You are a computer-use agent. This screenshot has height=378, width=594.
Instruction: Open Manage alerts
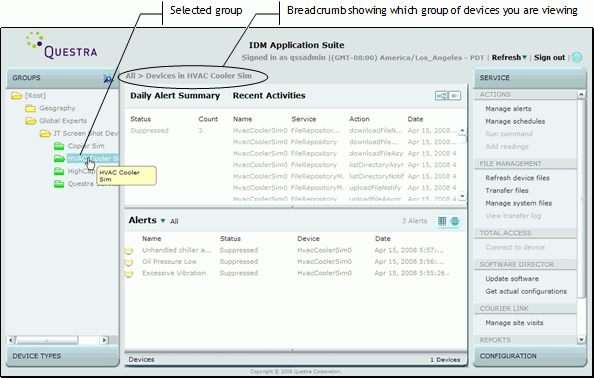(508, 109)
